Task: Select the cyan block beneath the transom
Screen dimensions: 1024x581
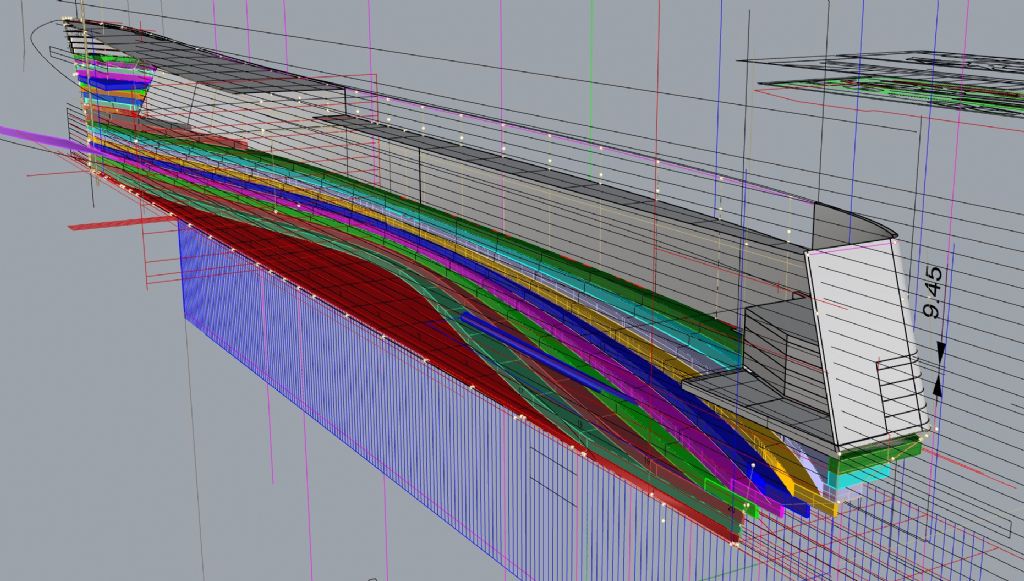Action: coord(861,476)
